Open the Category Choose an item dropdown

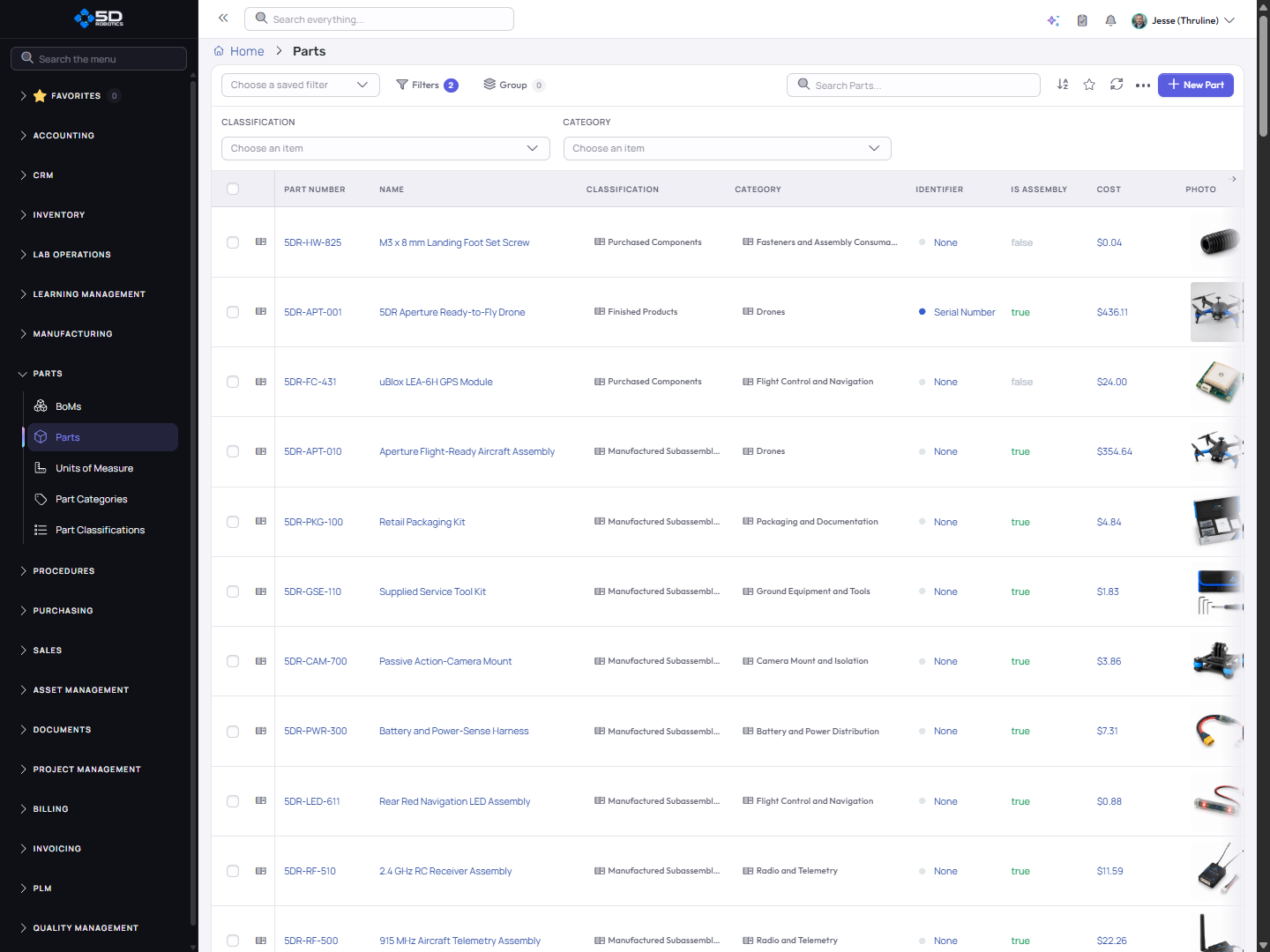[x=728, y=148]
